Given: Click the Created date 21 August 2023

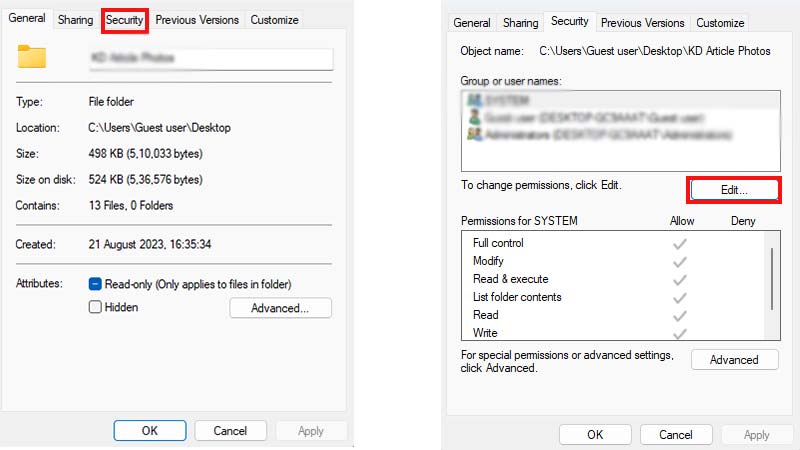Looking at the screenshot, I should 149,244.
